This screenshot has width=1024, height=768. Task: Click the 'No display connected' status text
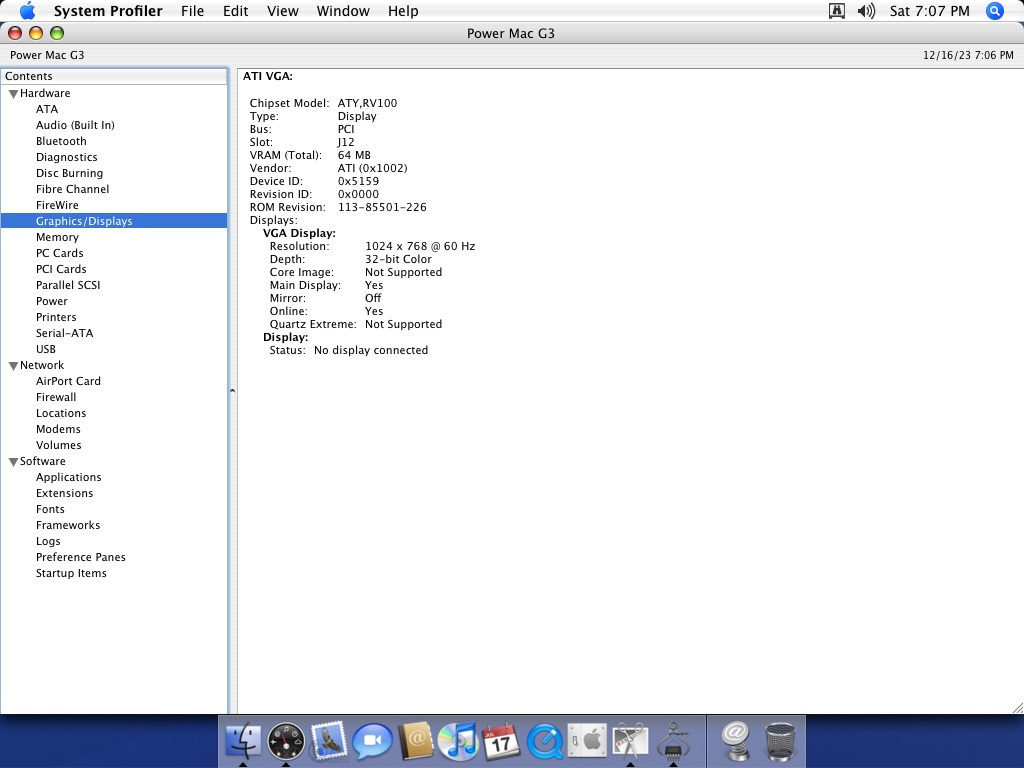pos(371,350)
